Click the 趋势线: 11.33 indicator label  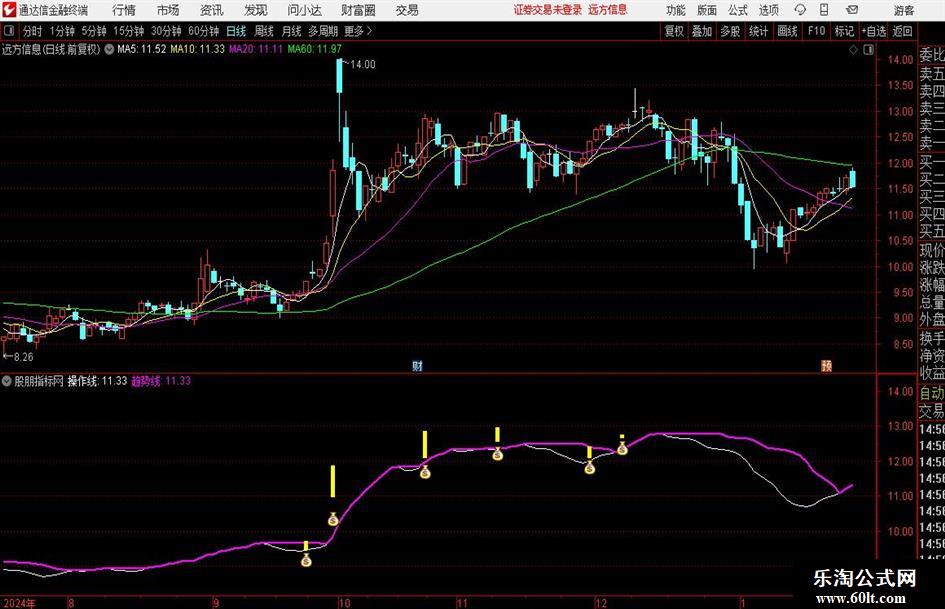pos(161,381)
